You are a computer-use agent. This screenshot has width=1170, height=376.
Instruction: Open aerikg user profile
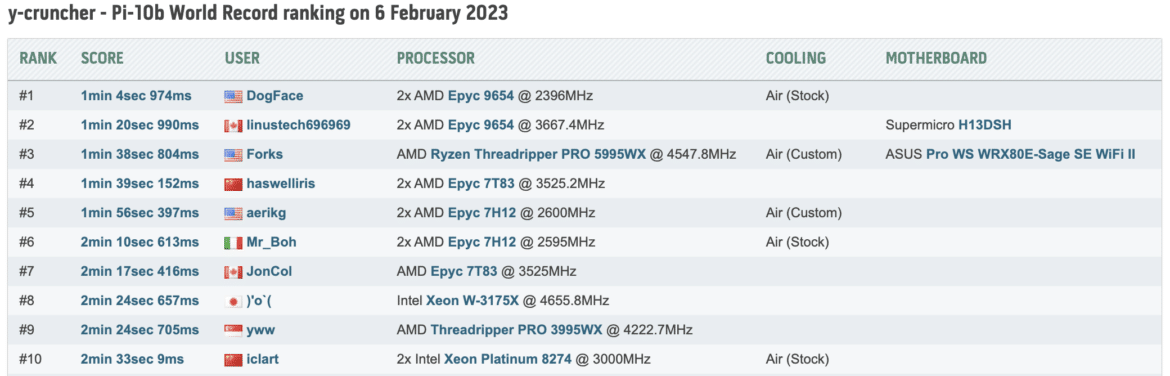coord(266,213)
